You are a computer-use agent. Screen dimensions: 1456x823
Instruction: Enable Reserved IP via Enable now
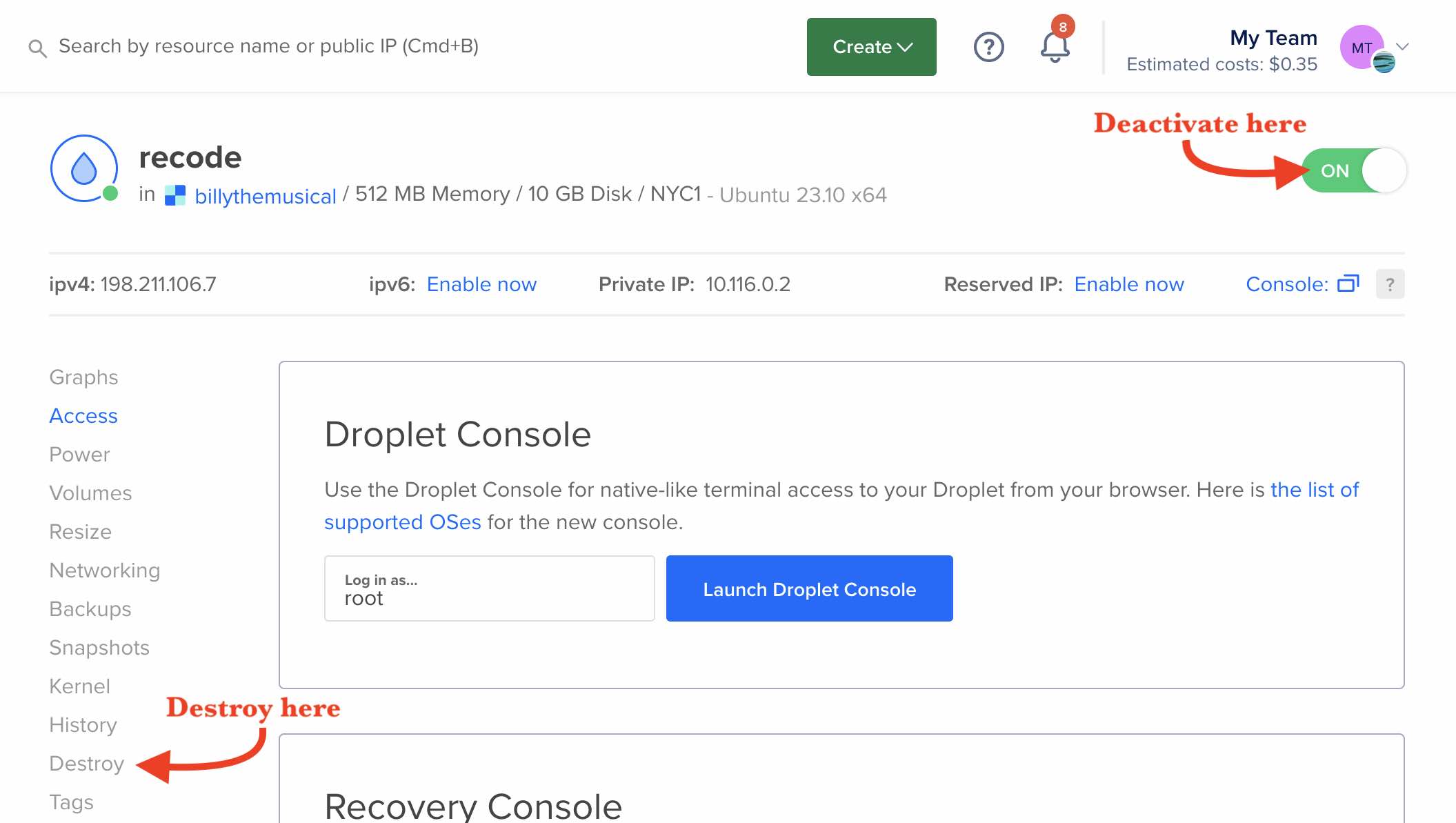pyautogui.click(x=1129, y=284)
